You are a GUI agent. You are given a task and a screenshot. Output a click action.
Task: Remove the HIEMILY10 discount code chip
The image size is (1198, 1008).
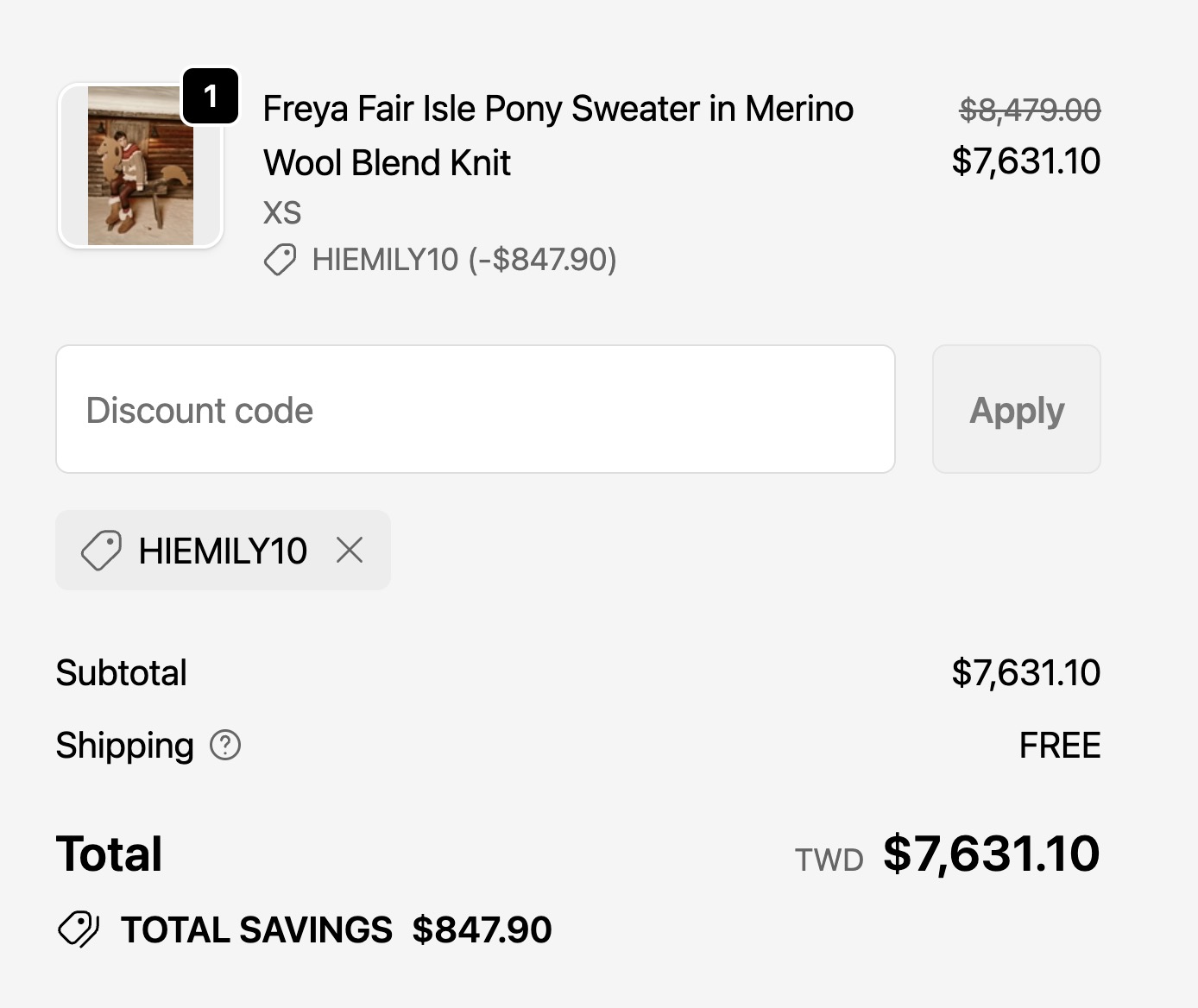coord(350,550)
